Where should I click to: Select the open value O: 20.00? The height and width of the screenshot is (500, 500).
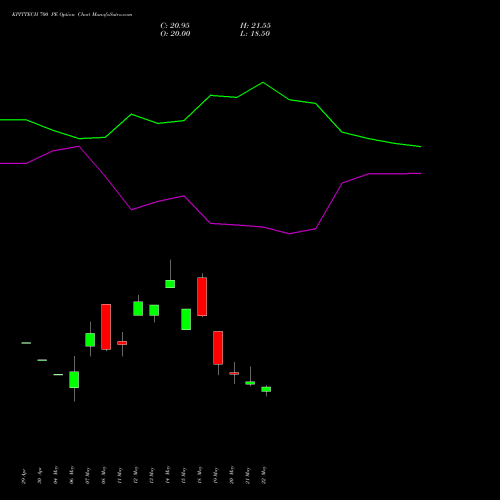[175, 34]
